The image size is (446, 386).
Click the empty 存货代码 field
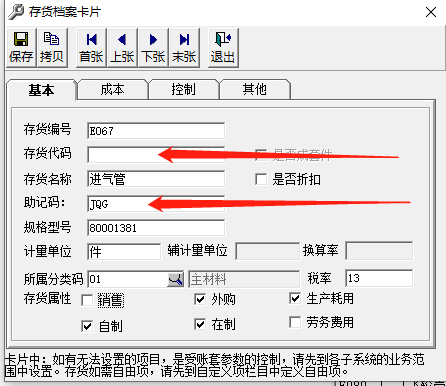156,155
